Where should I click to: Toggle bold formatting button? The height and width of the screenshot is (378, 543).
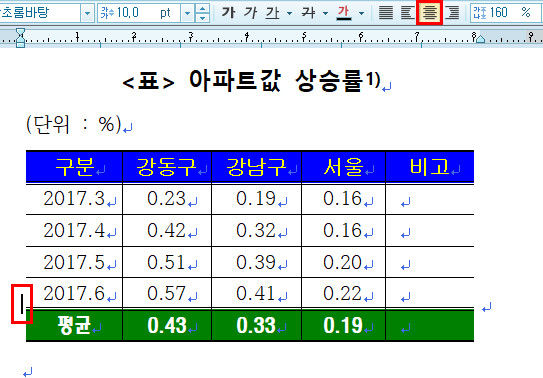(x=228, y=13)
